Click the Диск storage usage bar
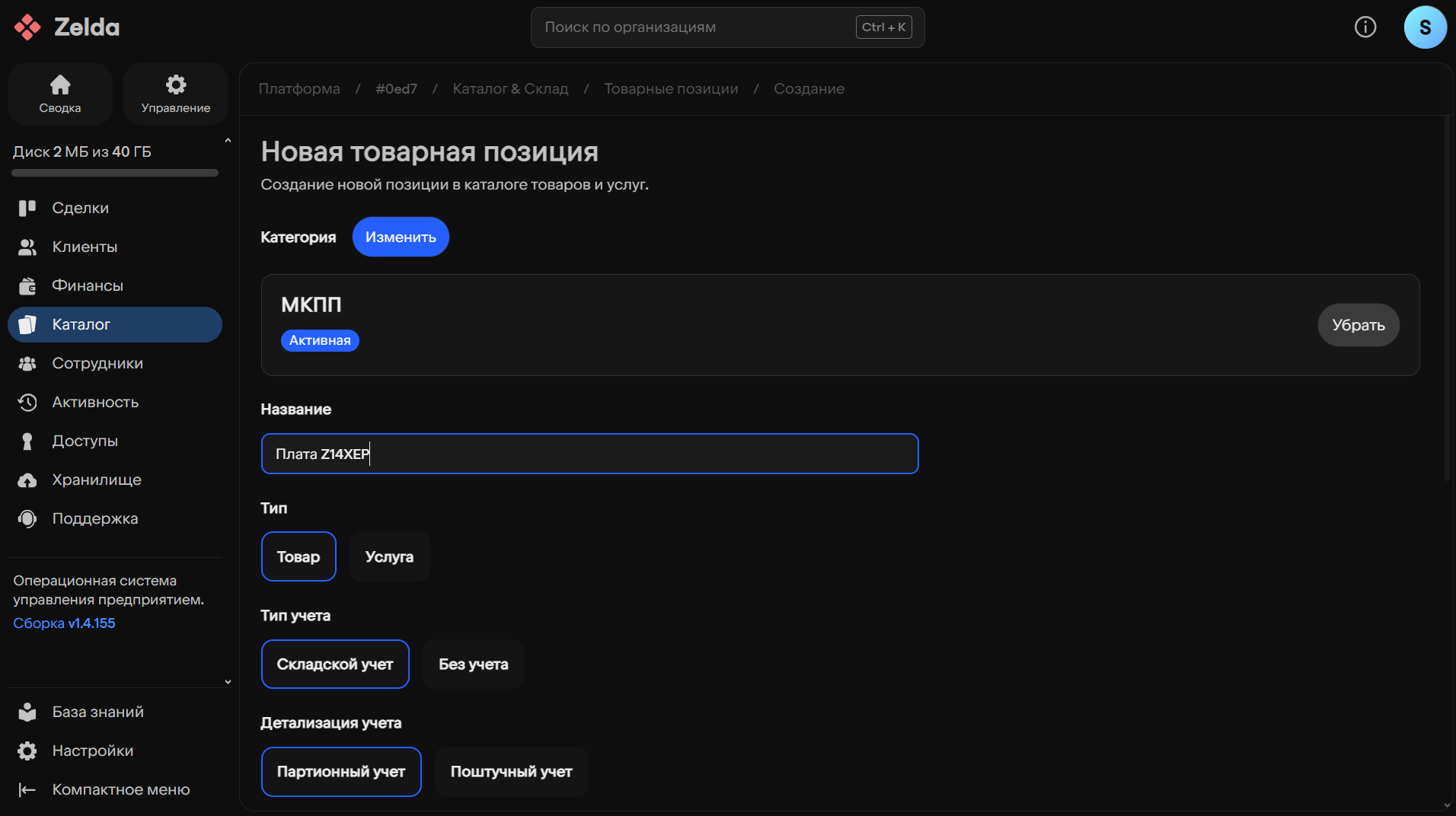This screenshot has height=816, width=1456. point(115,173)
